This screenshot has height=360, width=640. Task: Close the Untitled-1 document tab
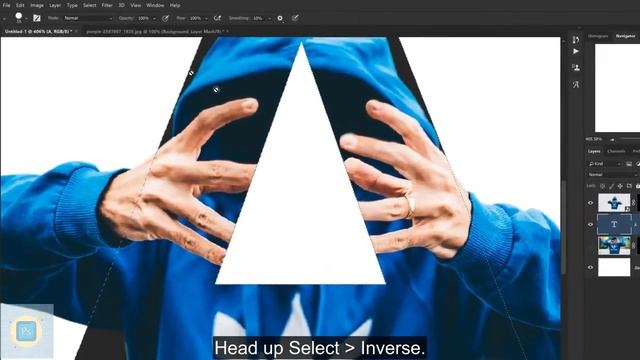76,31
